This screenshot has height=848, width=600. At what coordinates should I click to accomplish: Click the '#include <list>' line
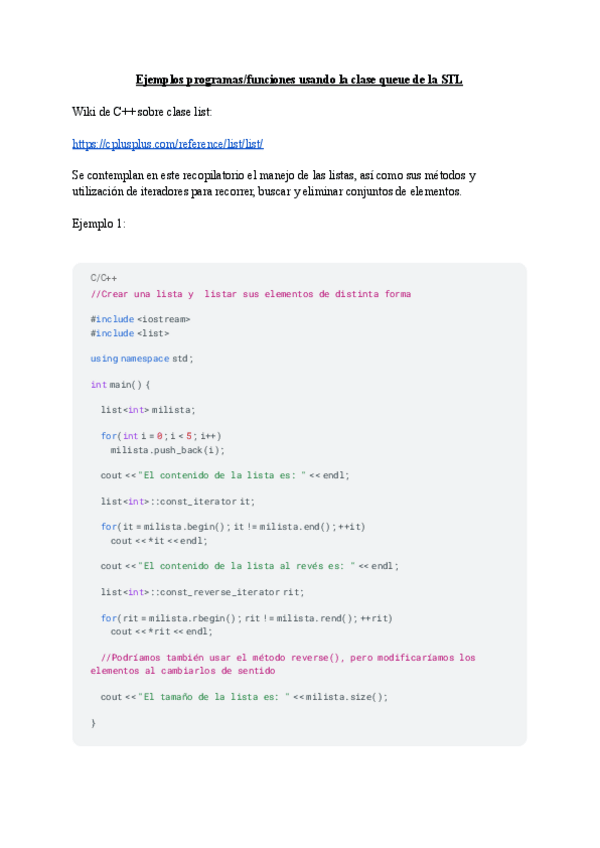(x=130, y=333)
